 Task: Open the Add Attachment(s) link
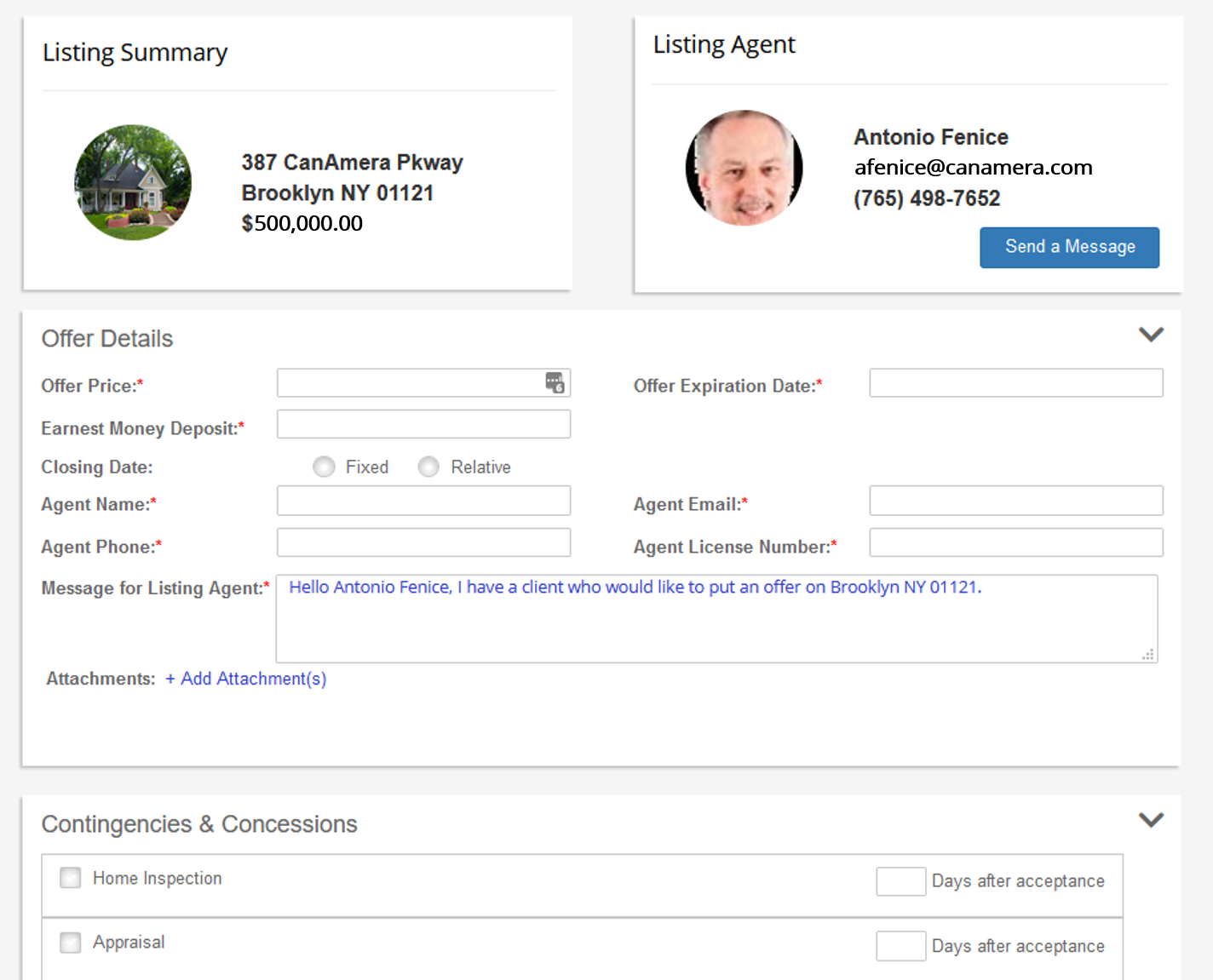[245, 679]
